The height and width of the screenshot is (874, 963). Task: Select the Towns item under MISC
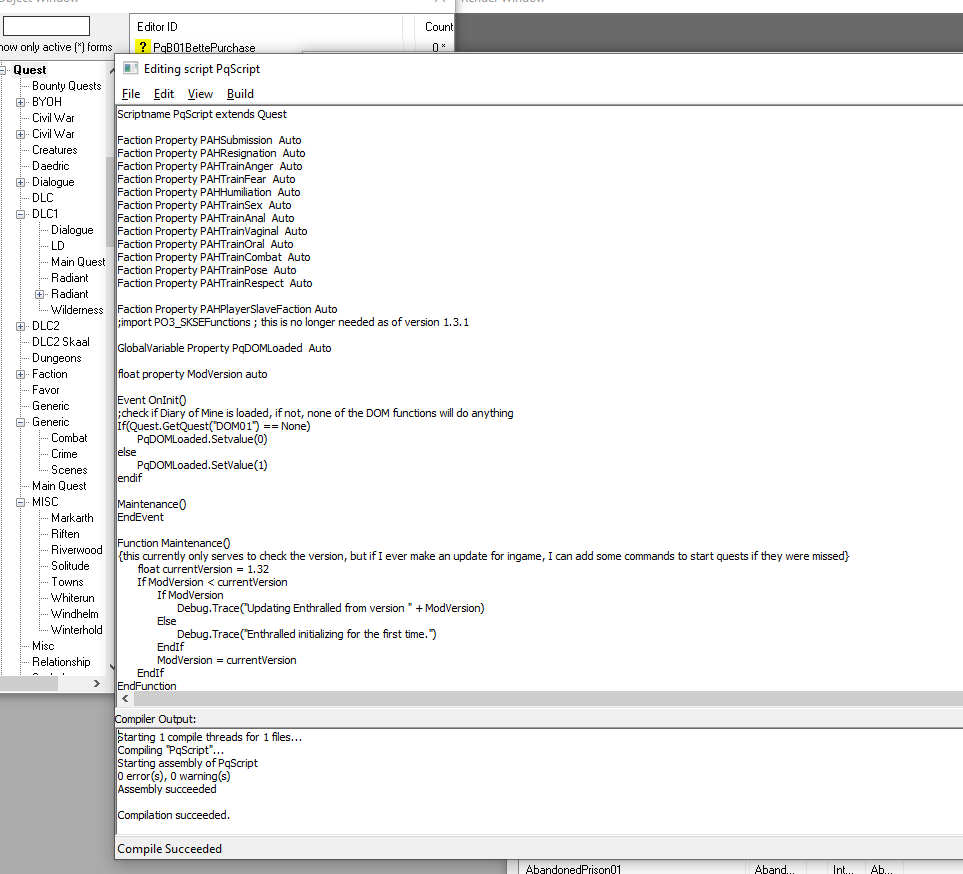click(x=67, y=582)
